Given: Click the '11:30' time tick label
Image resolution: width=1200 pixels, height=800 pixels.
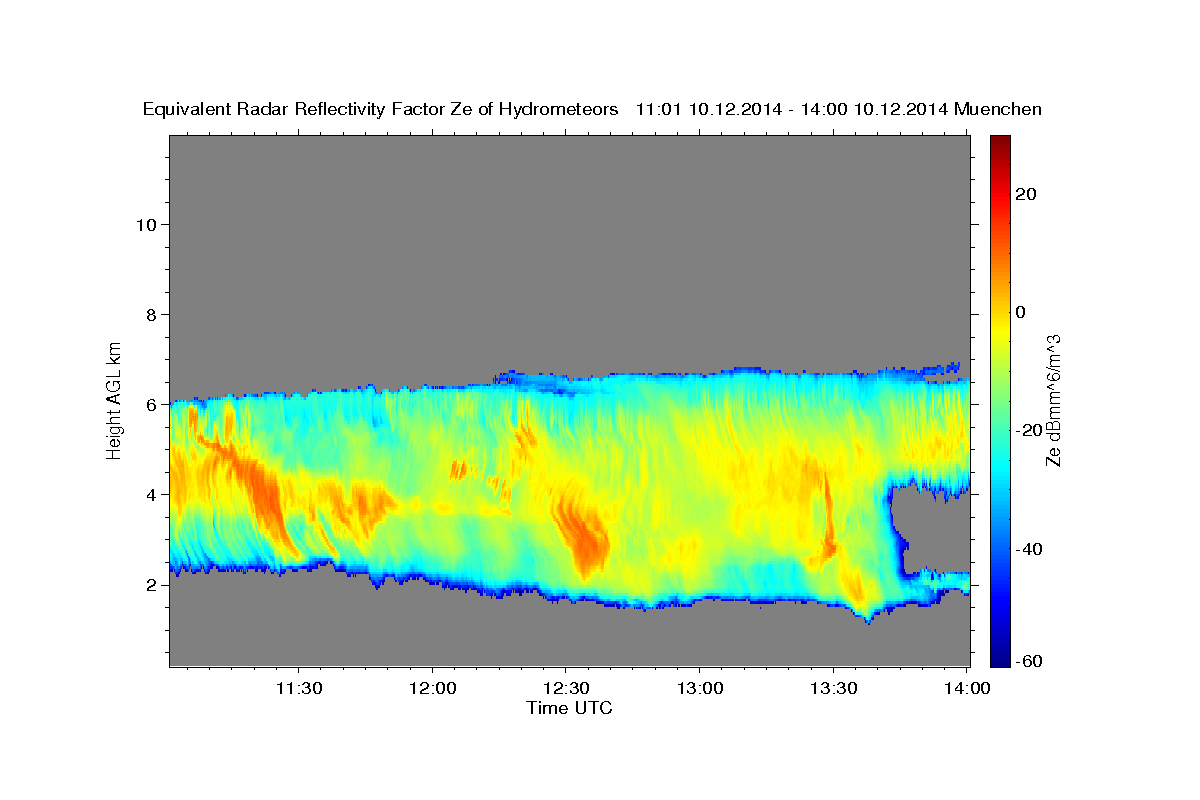Looking at the screenshot, I should (300, 689).
